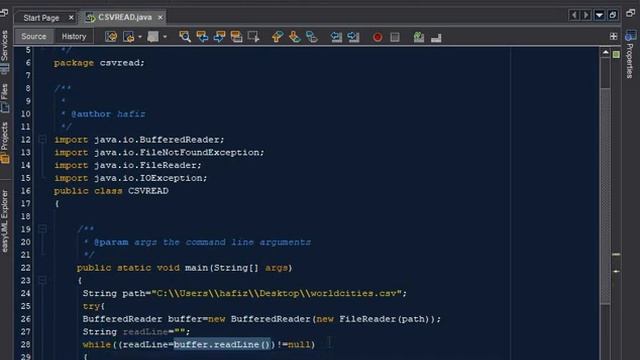This screenshot has height=360, width=640.
Task: Click the restore window icon at top left
Action: tap(4, 13)
